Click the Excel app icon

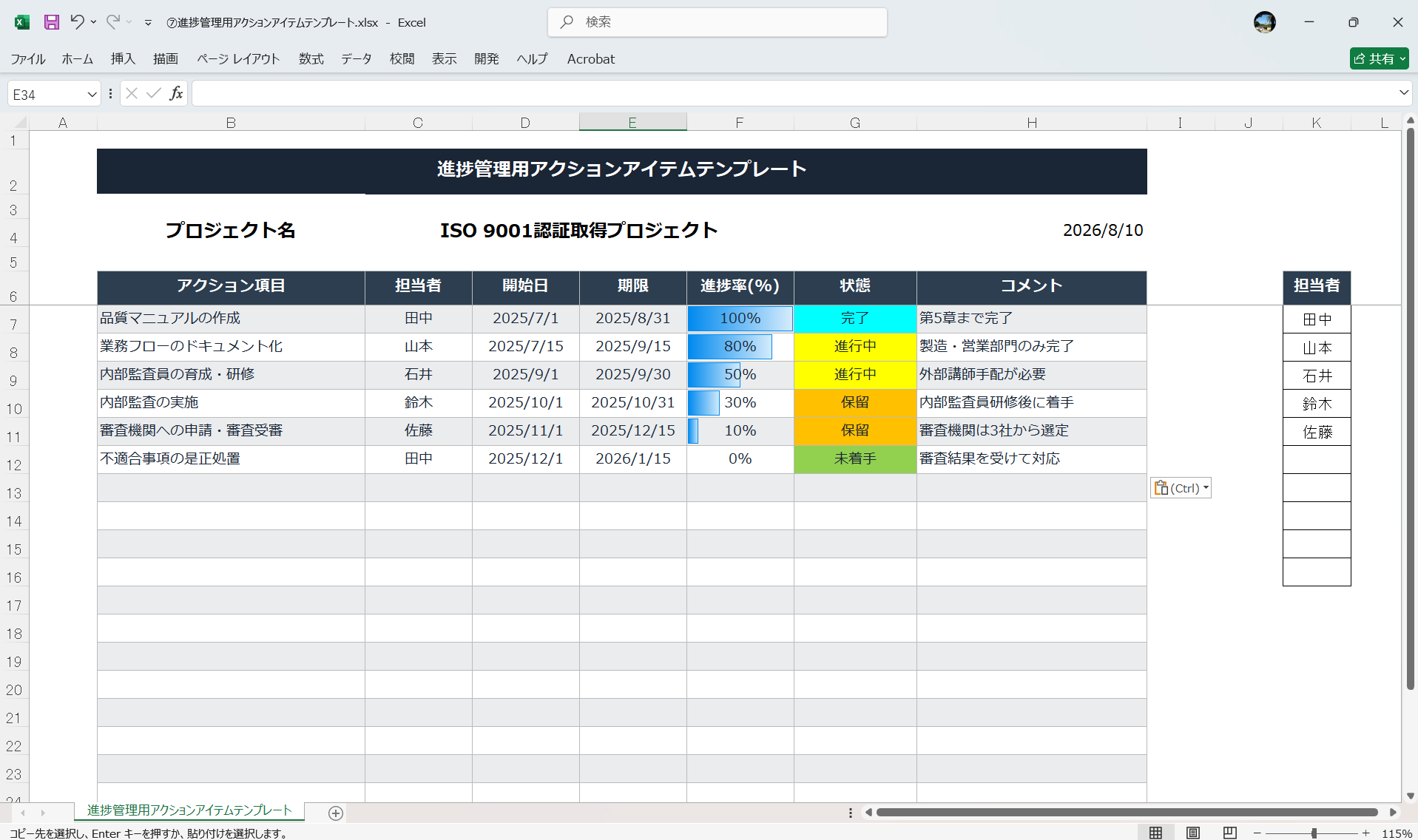click(x=22, y=22)
